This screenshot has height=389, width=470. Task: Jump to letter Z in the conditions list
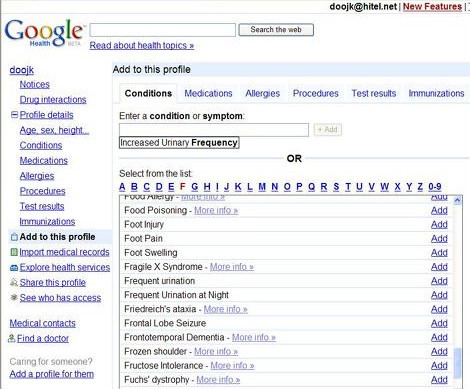(420, 187)
